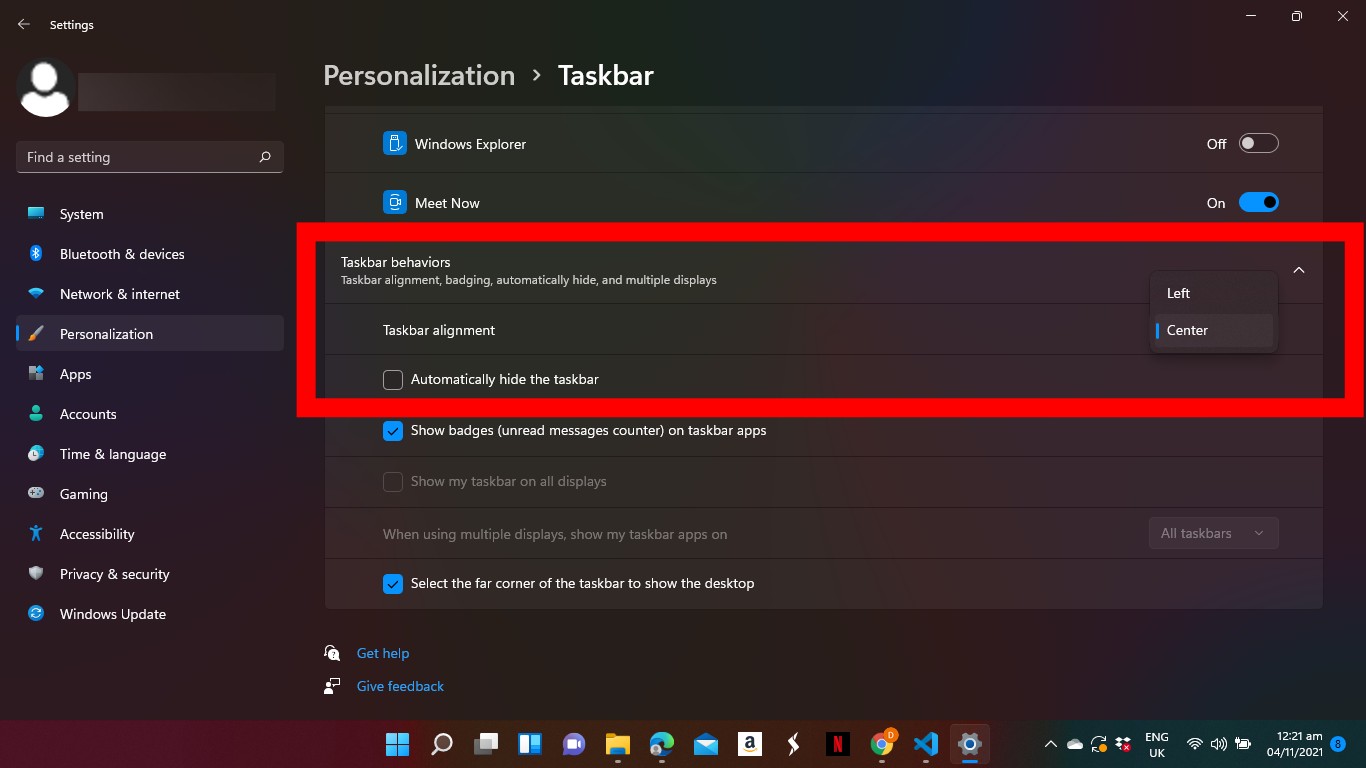Choose Center in taskbar alignment dropdown

pos(1214,330)
